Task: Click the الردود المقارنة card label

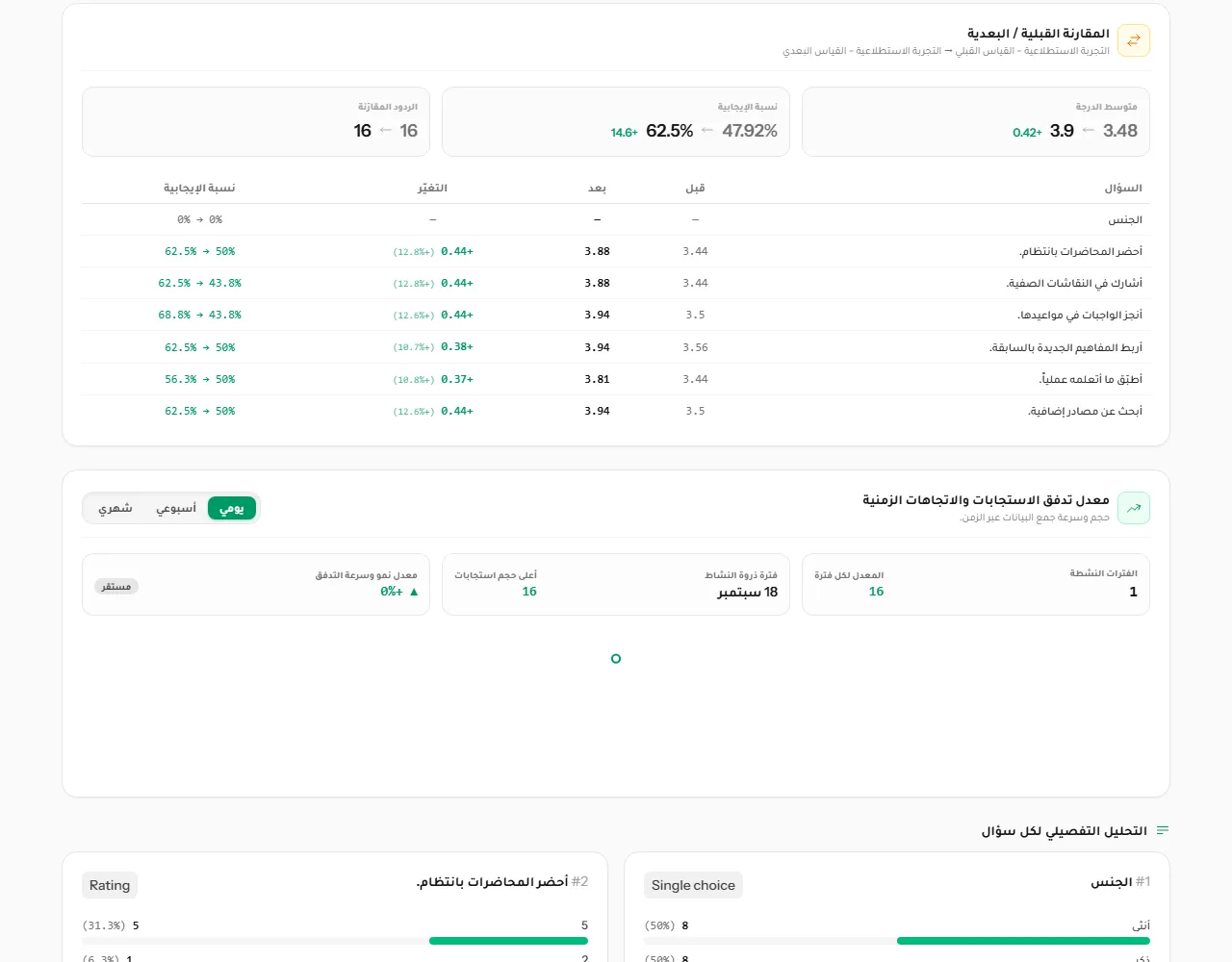Action: click(388, 107)
